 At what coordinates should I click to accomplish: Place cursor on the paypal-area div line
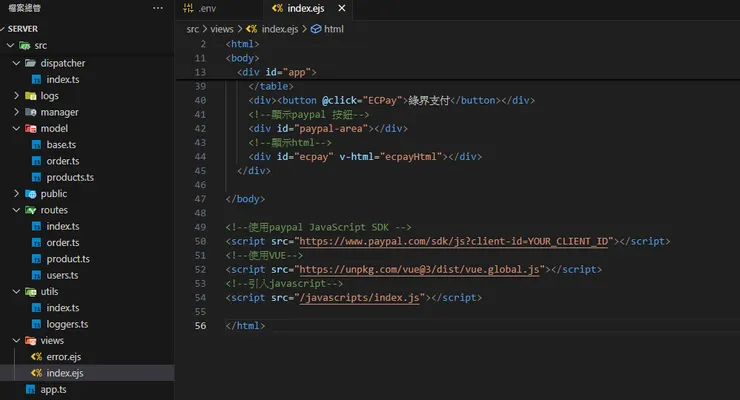328,128
